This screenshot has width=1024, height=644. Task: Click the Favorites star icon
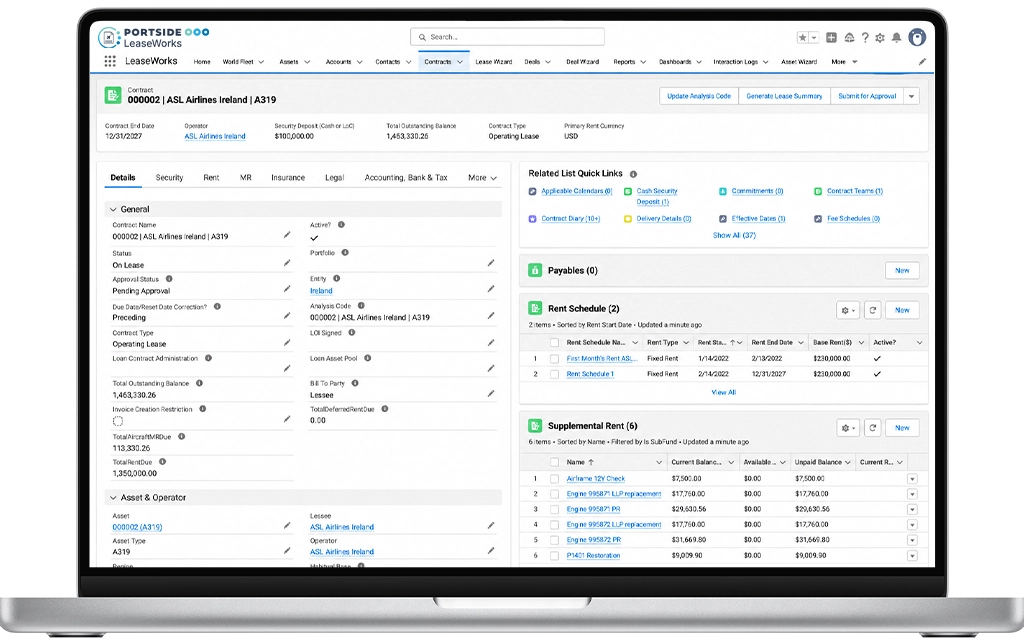(803, 38)
